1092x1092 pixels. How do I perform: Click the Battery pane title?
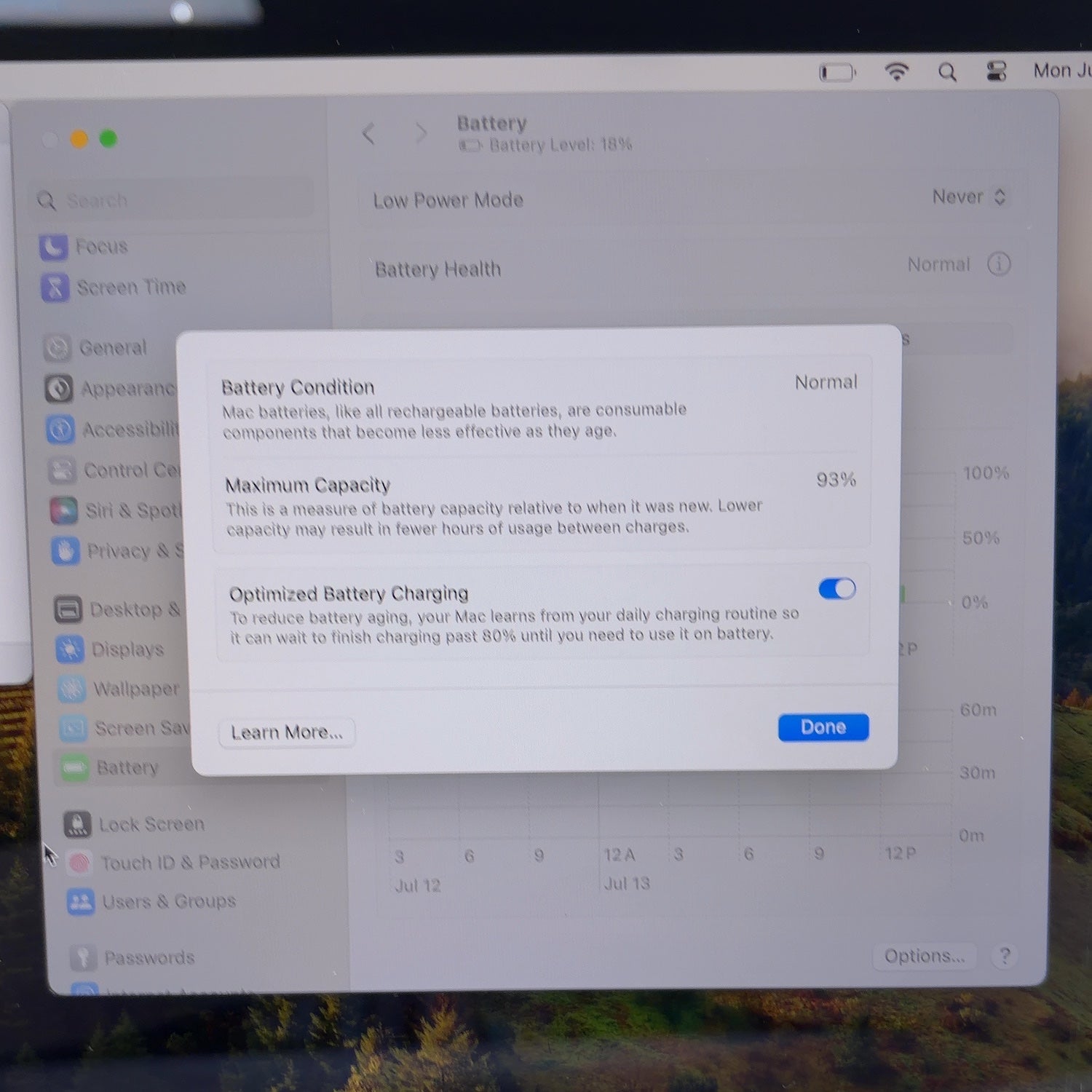point(491,122)
